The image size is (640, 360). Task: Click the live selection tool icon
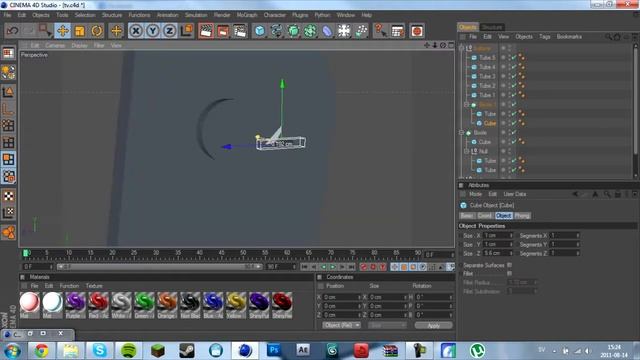[45, 30]
